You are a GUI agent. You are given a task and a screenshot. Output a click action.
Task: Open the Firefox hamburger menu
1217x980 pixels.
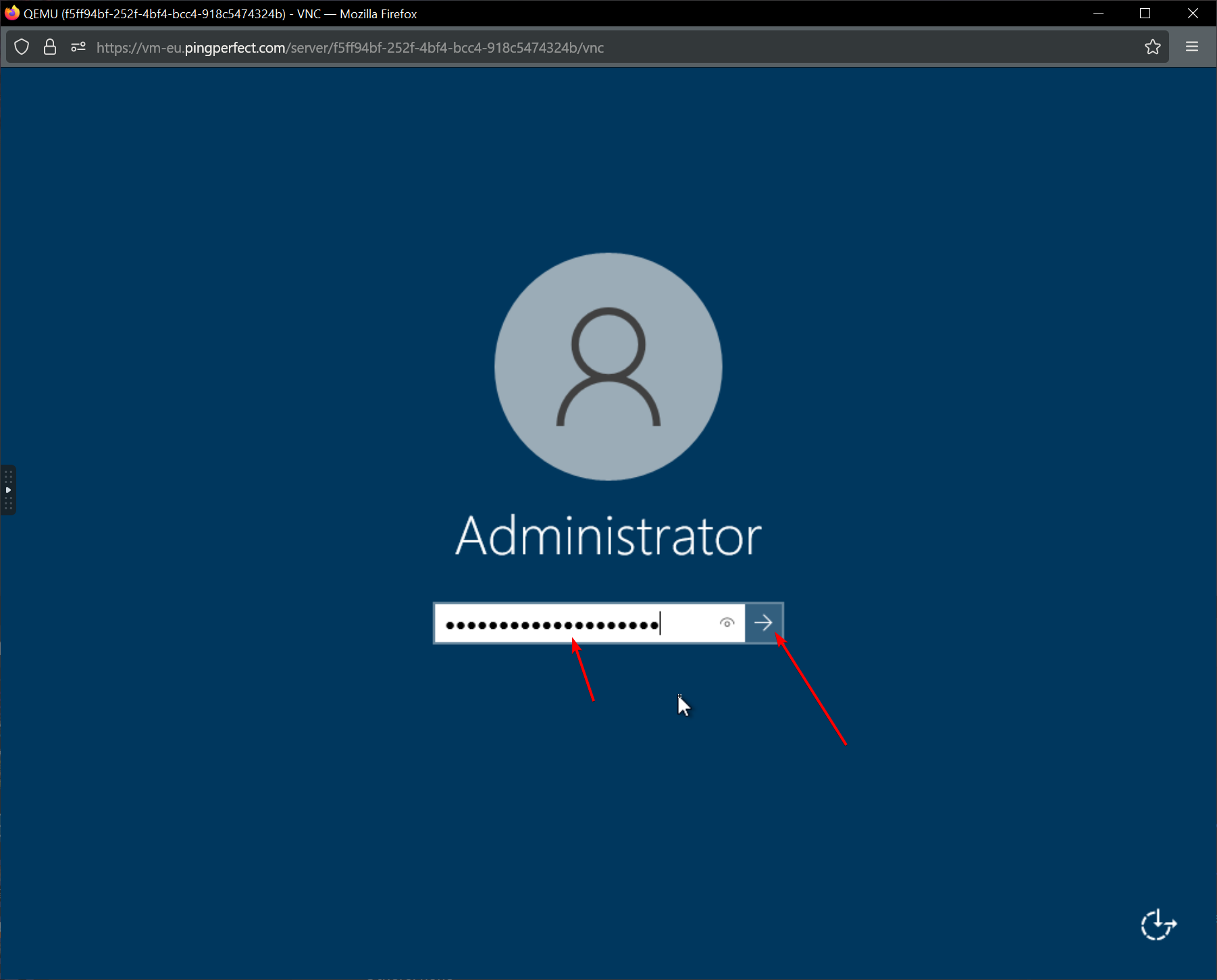tap(1191, 47)
